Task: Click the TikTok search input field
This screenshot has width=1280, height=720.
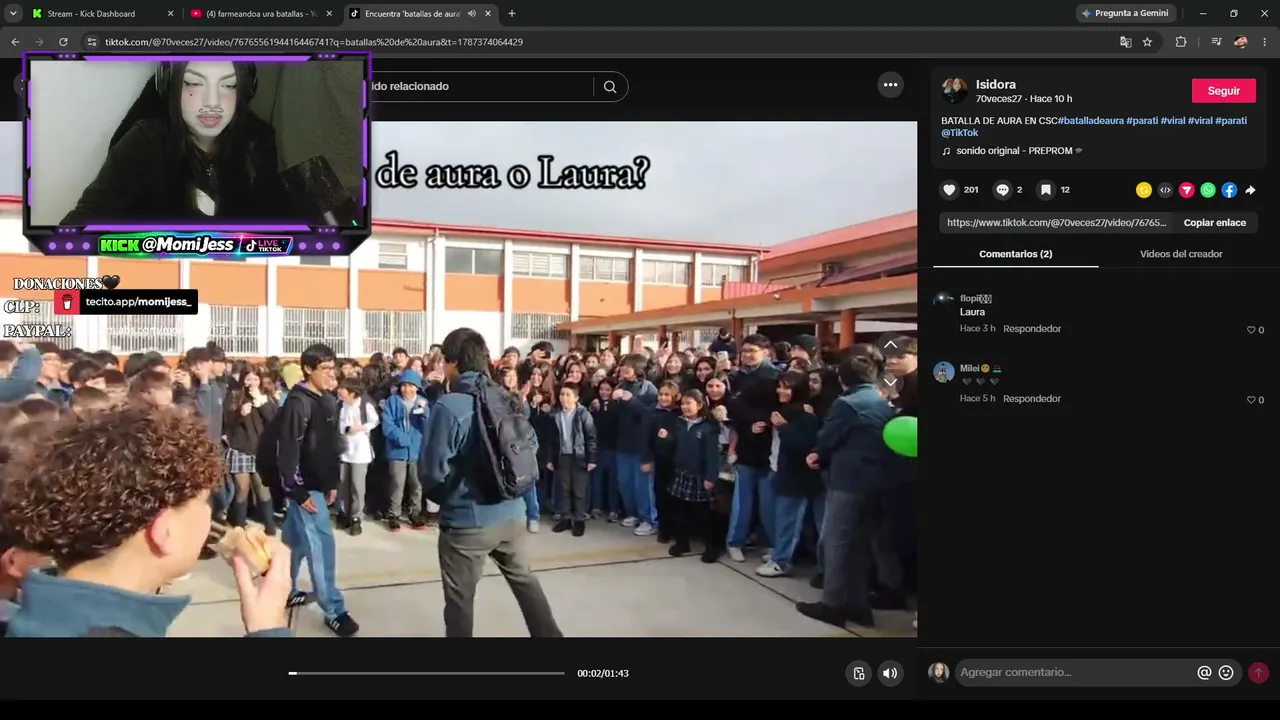Action: tap(480, 87)
